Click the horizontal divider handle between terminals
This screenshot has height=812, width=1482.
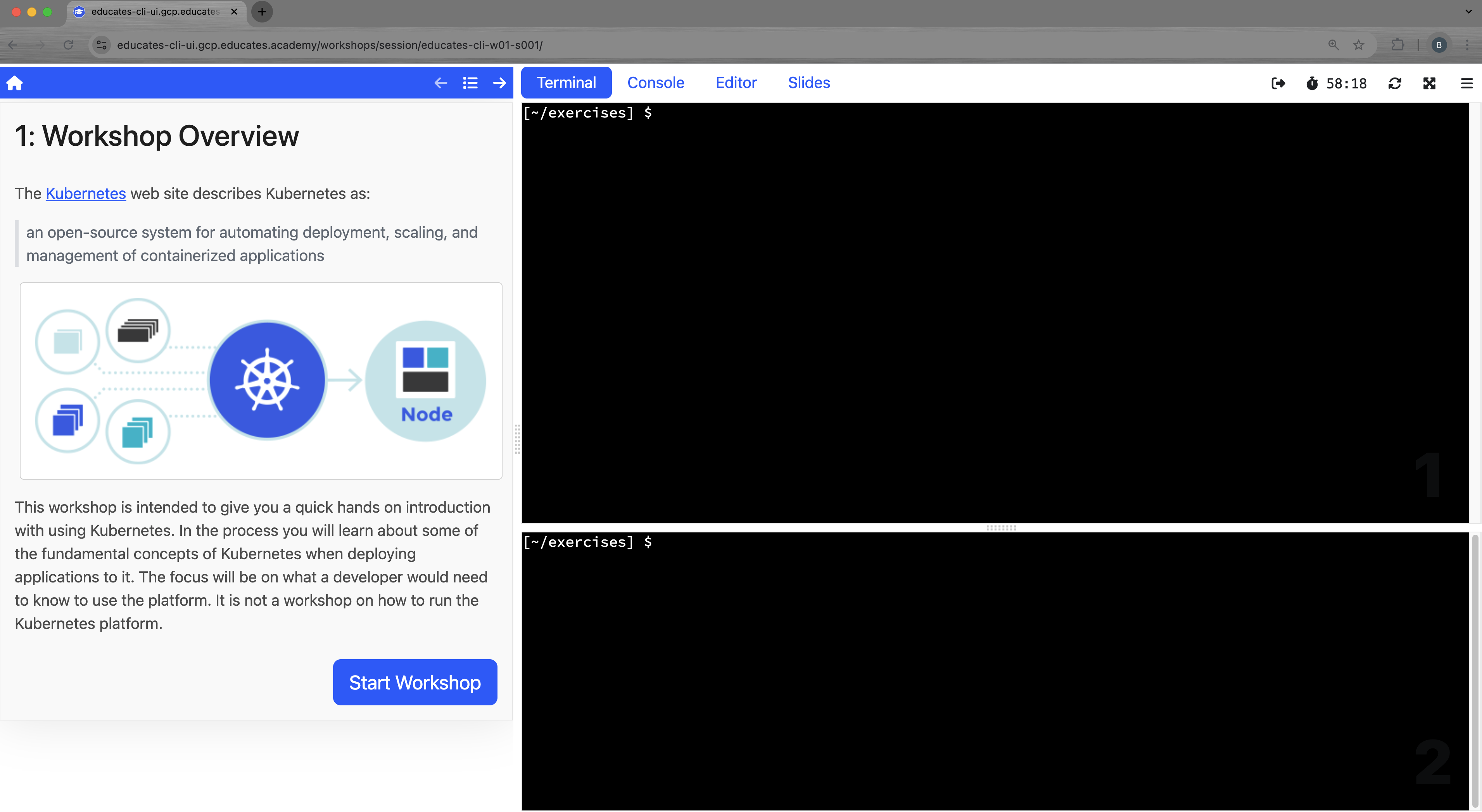point(1001,528)
